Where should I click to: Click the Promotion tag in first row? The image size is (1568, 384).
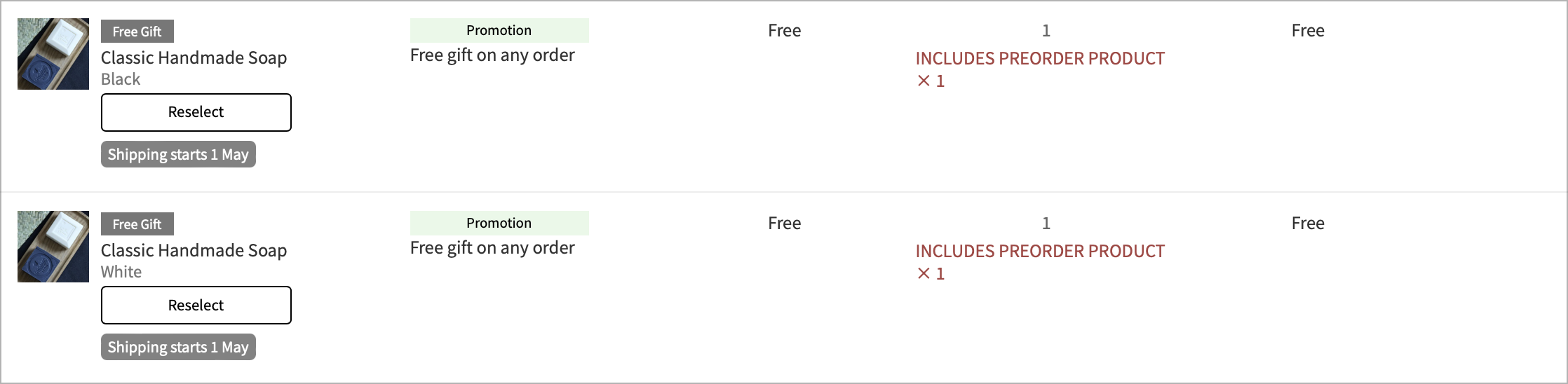pyautogui.click(x=499, y=30)
